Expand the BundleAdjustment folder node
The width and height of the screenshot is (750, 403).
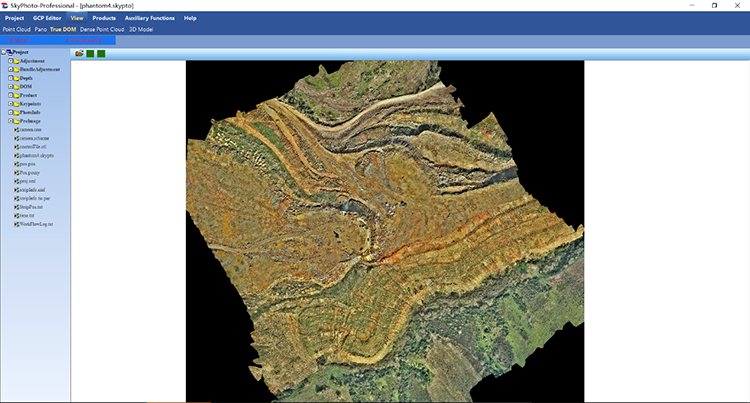[10, 70]
